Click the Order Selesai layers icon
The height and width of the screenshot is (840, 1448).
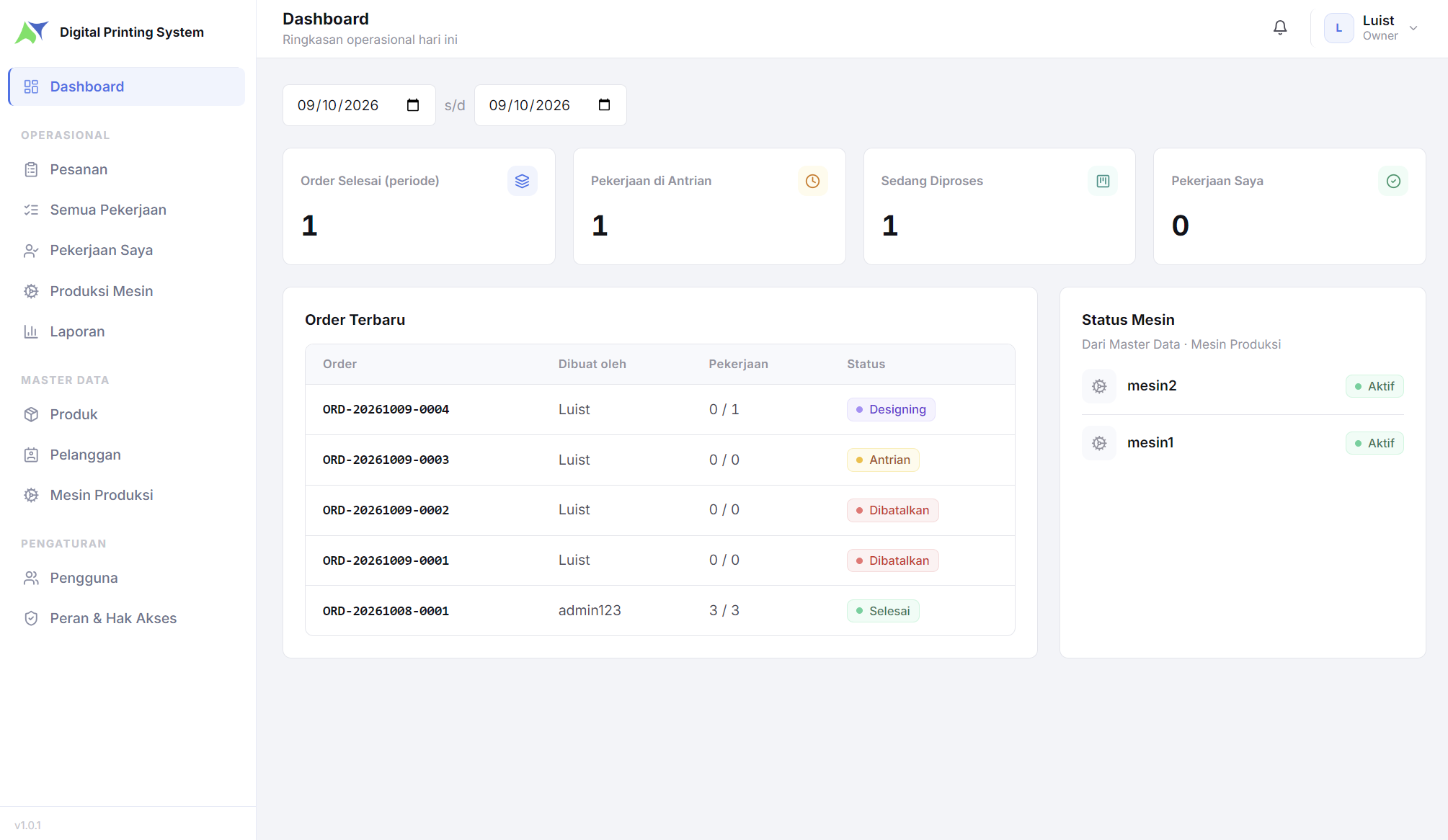pos(523,181)
